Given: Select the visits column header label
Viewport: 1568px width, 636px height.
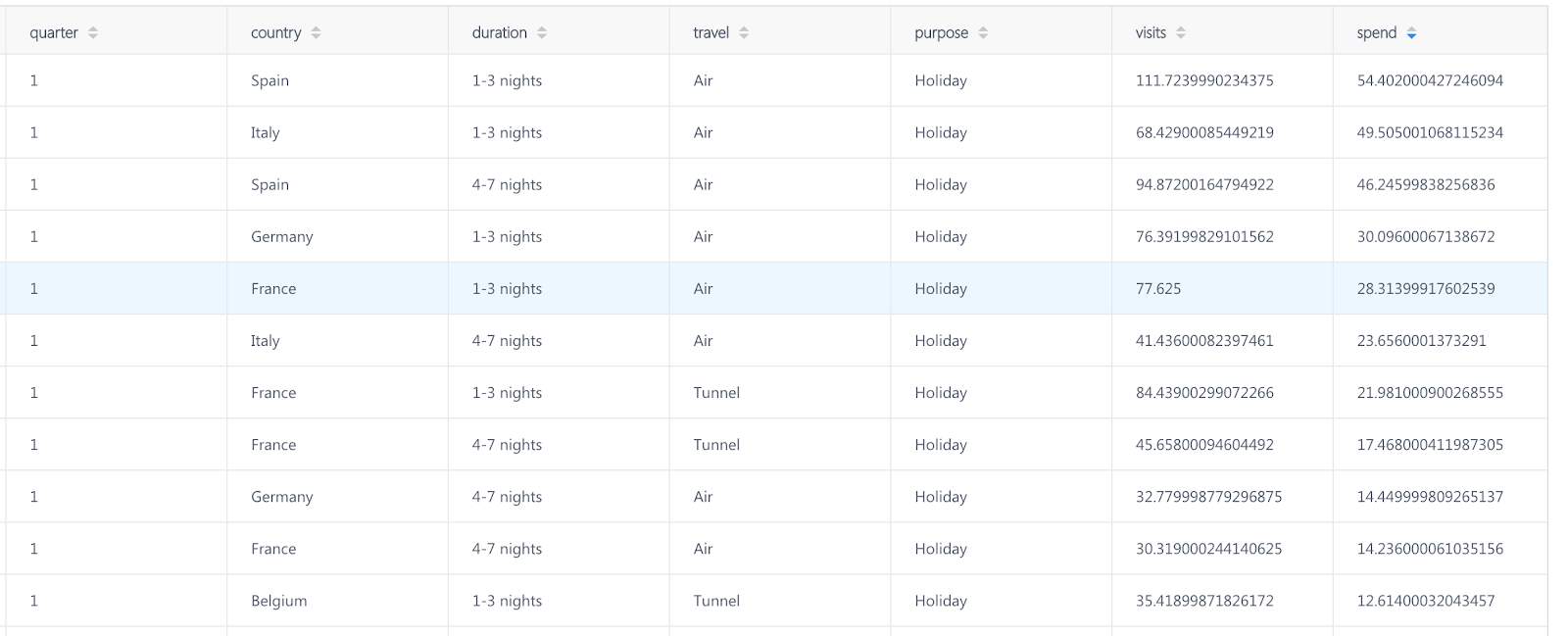Looking at the screenshot, I should tap(1151, 32).
